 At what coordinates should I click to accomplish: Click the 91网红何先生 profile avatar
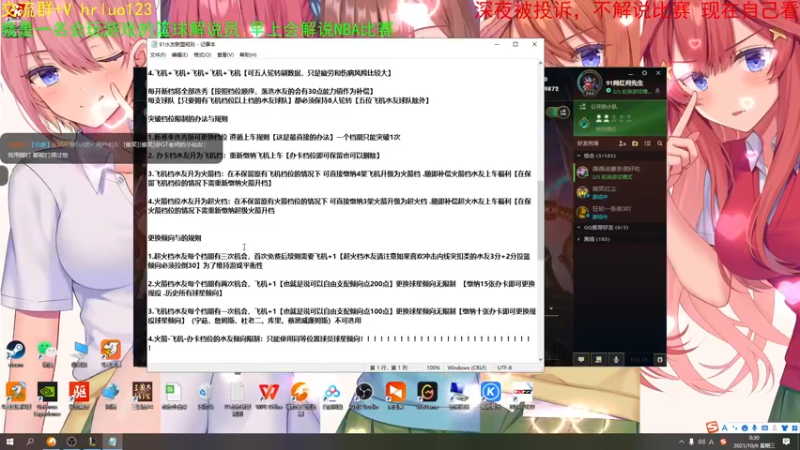click(589, 83)
